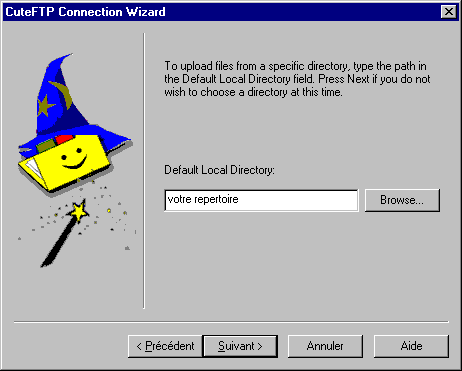Viewport: 462px width, 371px height.
Task: Click the CuteFTP Connection Wizard title bar
Action: [220, 12]
